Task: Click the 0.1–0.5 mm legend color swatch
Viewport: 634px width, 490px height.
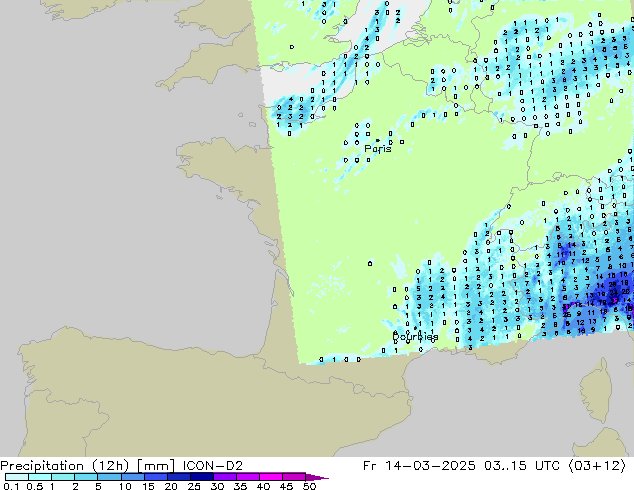Action: coord(17,477)
